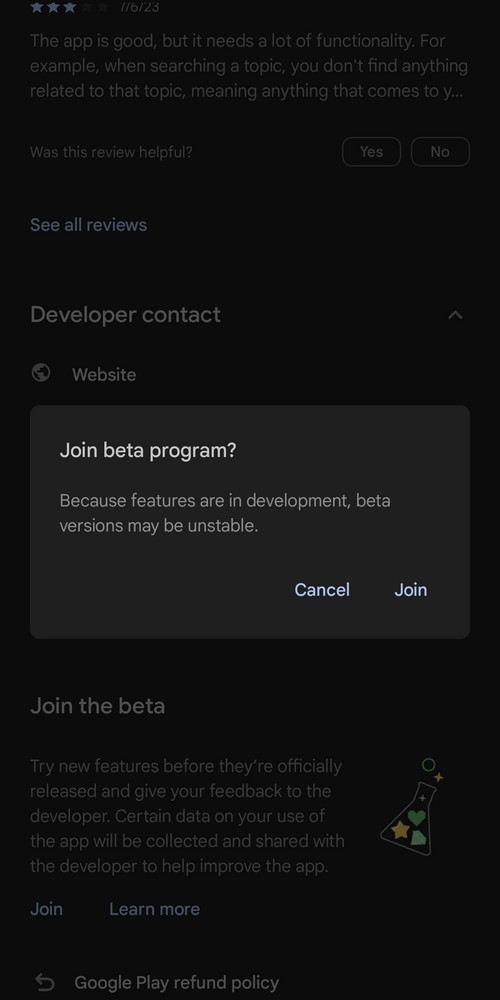Click the beta description paragraph text
The height and width of the screenshot is (1000, 500).
[188, 816]
